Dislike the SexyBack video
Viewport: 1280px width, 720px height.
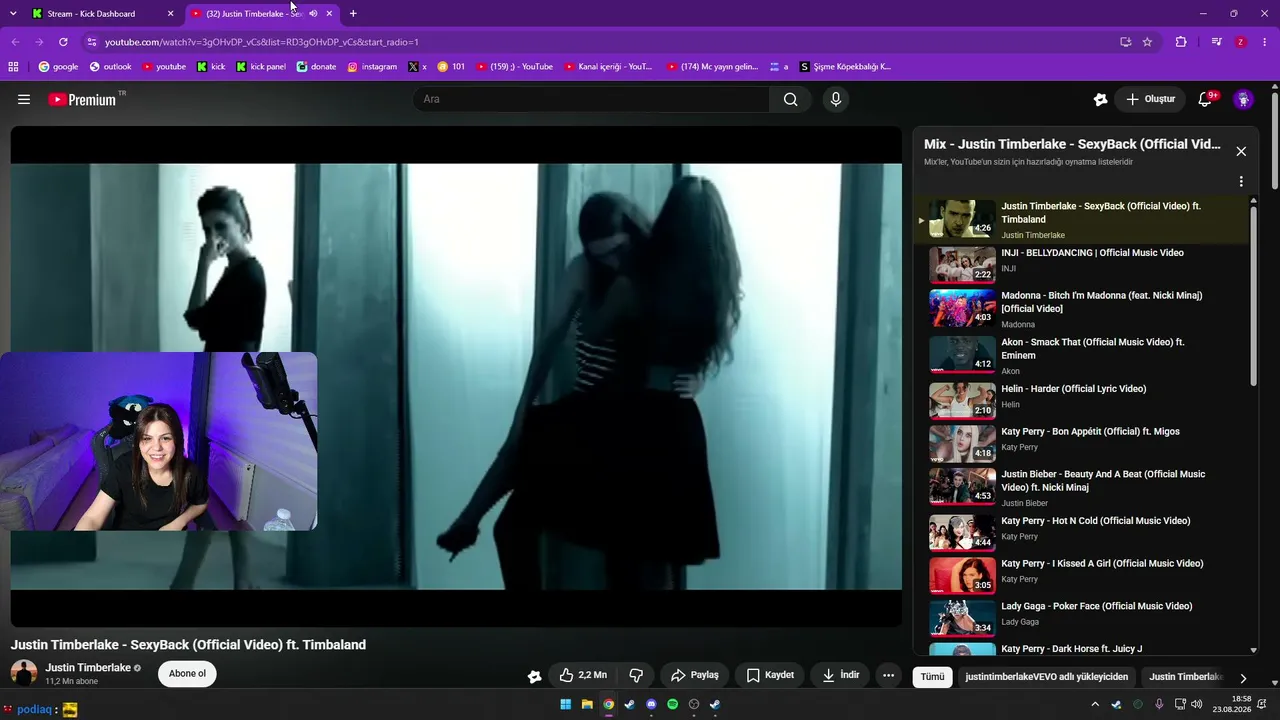tap(636, 675)
